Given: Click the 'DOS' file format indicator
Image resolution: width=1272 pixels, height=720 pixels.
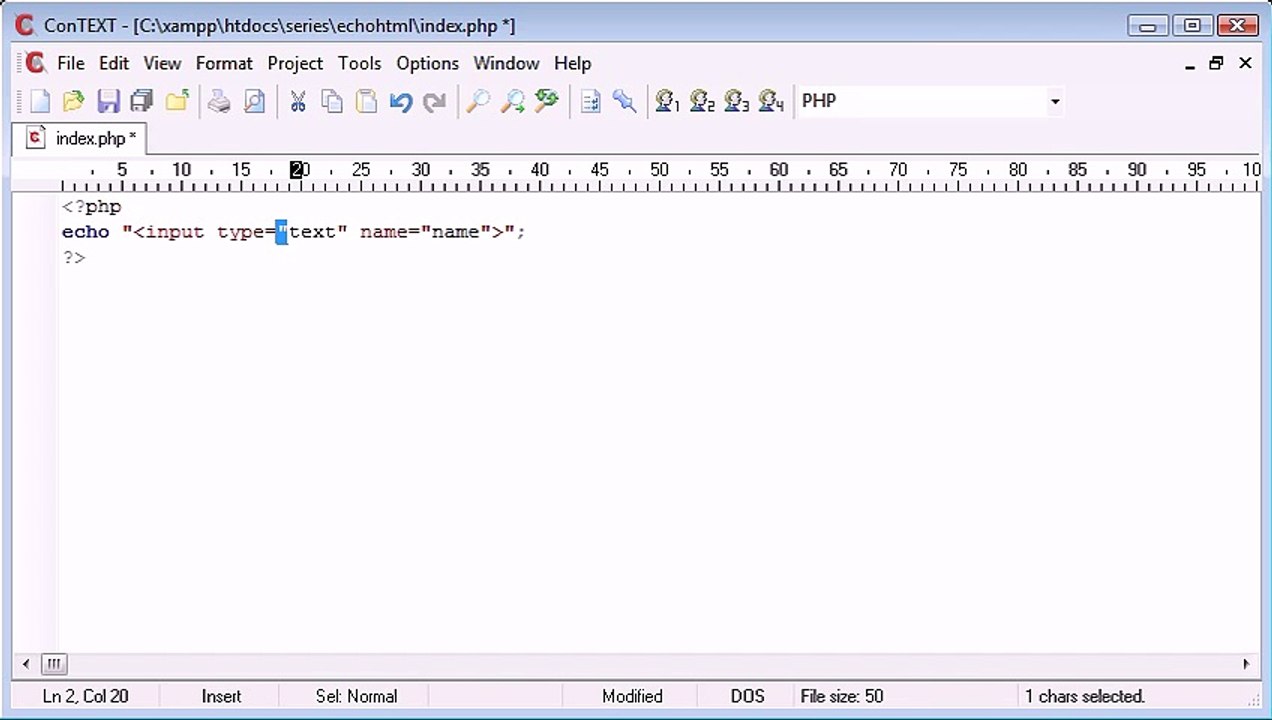Looking at the screenshot, I should point(747,696).
